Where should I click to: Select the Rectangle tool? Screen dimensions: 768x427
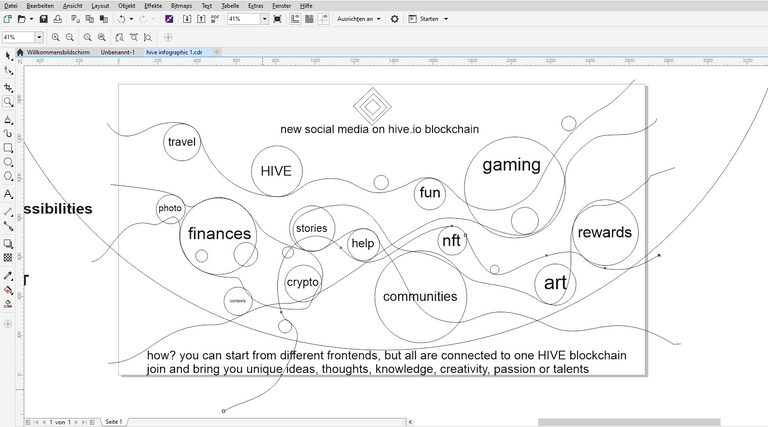pyautogui.click(x=8, y=148)
